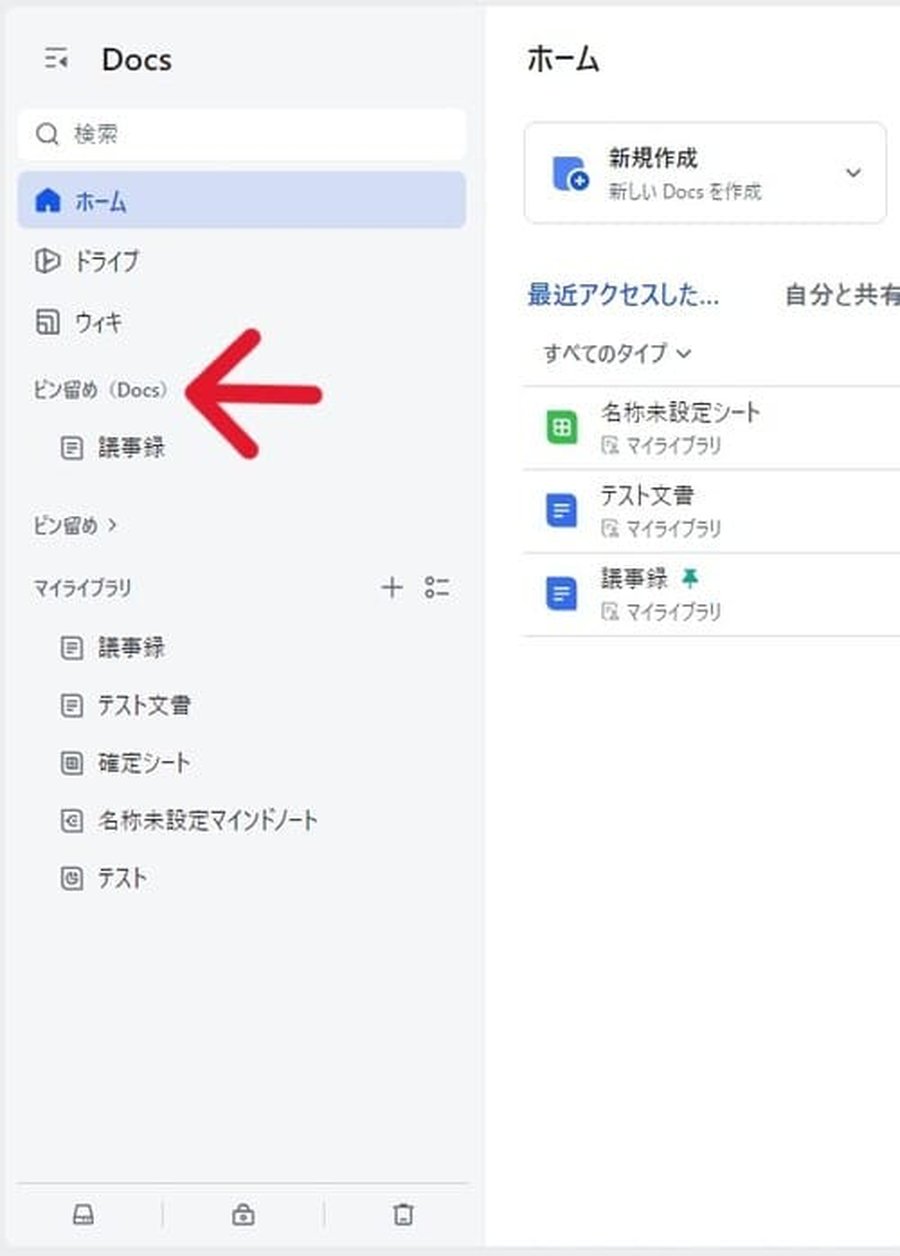
Task: Open the trash icon at the bottom
Action: click(402, 1214)
